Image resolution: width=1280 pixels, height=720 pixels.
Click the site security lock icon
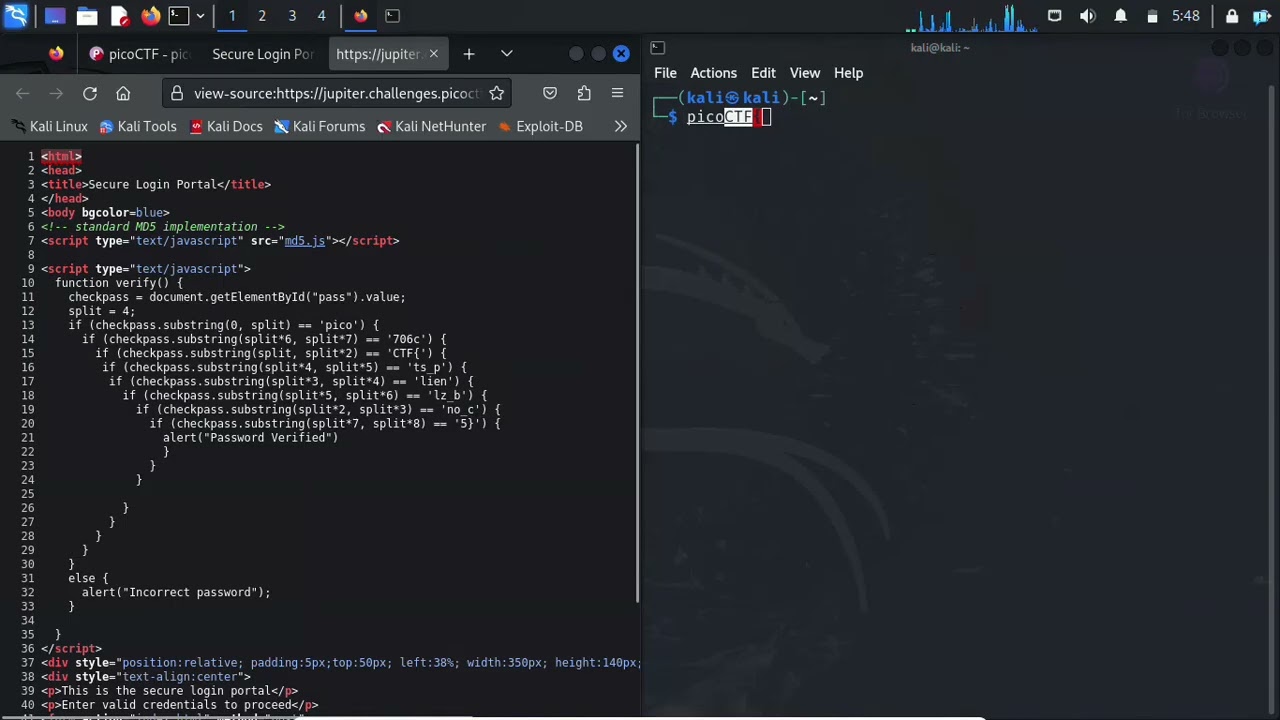coord(177,93)
